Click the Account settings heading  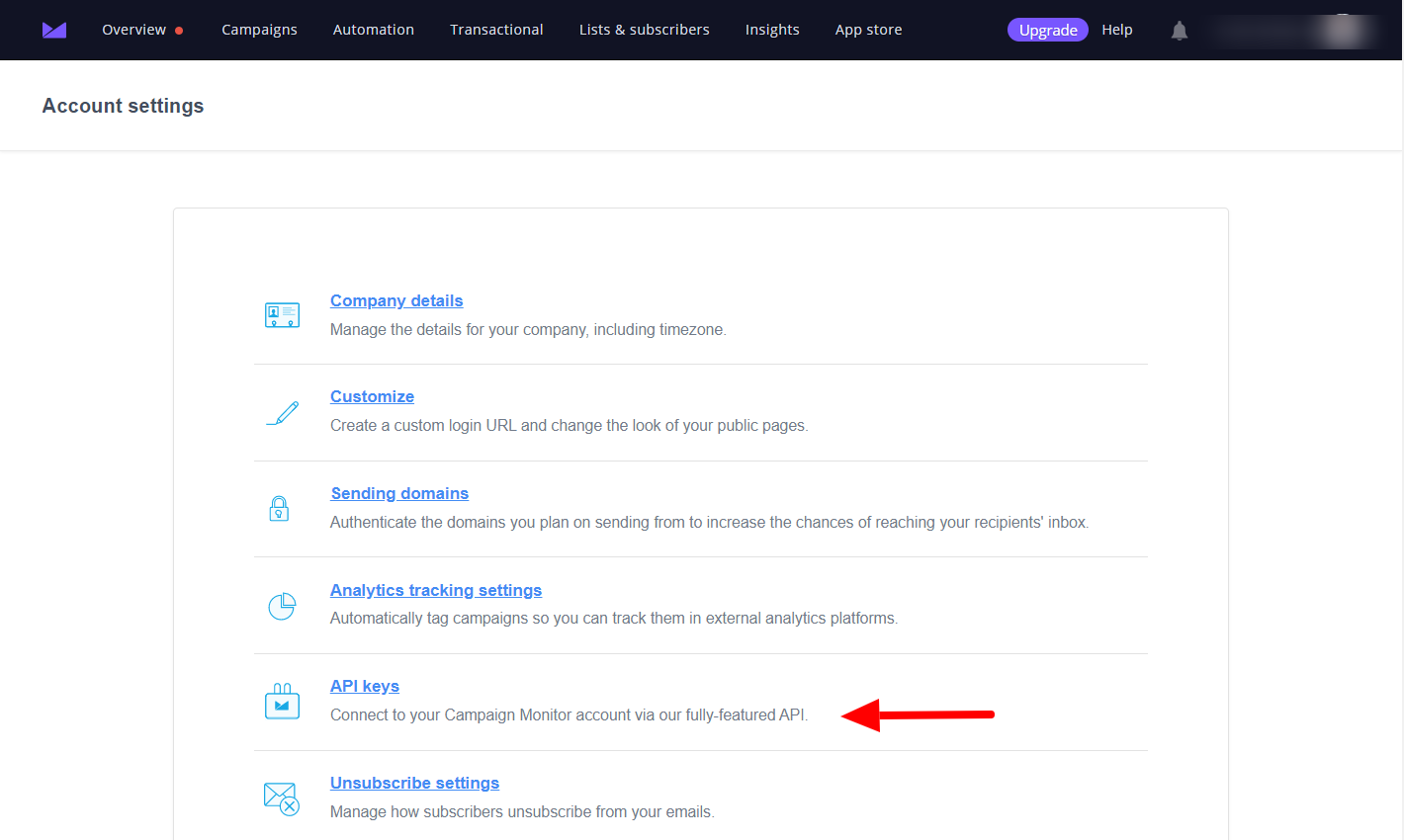123,106
